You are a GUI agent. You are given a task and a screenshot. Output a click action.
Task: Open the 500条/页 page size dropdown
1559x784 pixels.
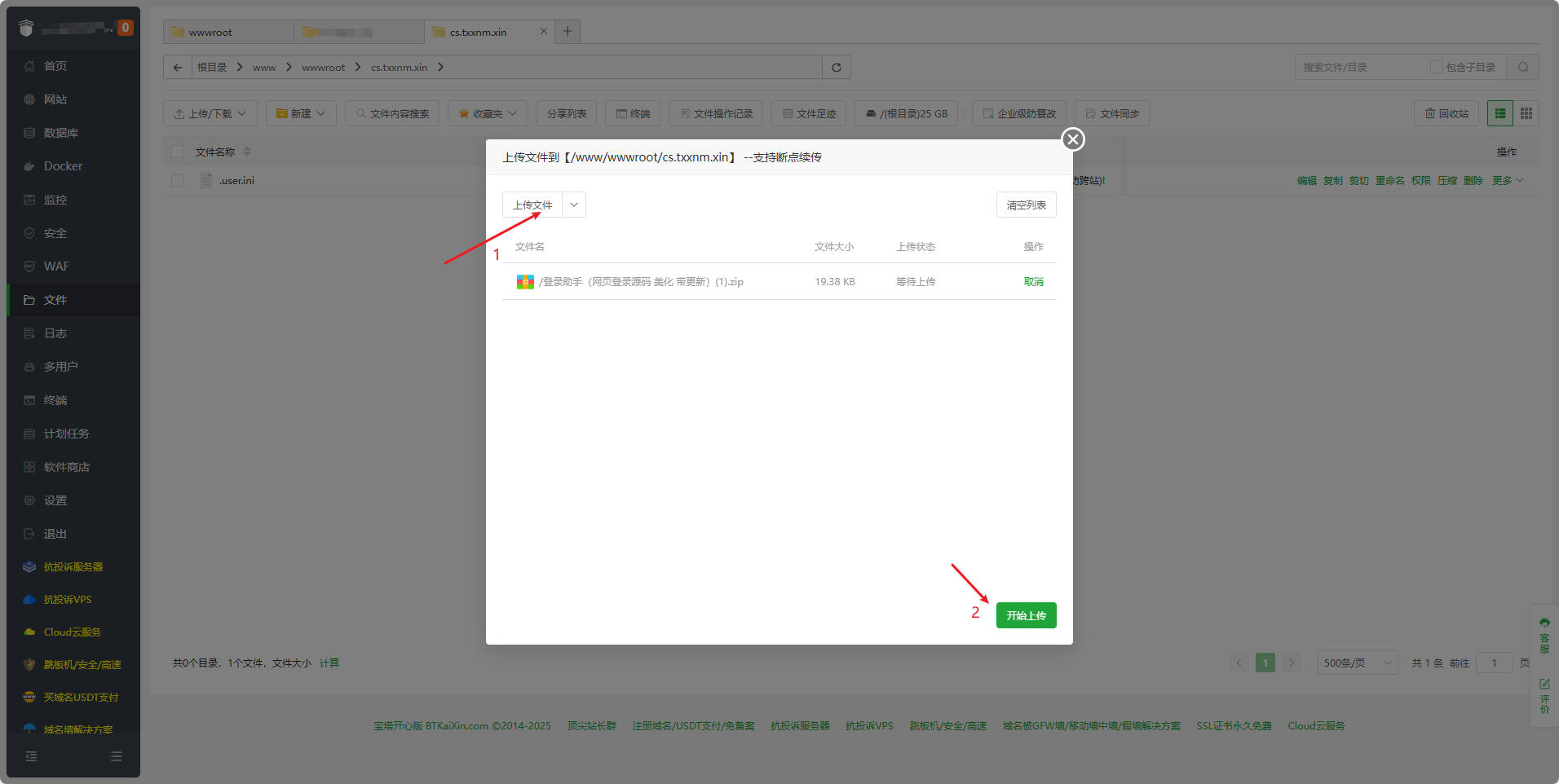click(x=1357, y=663)
